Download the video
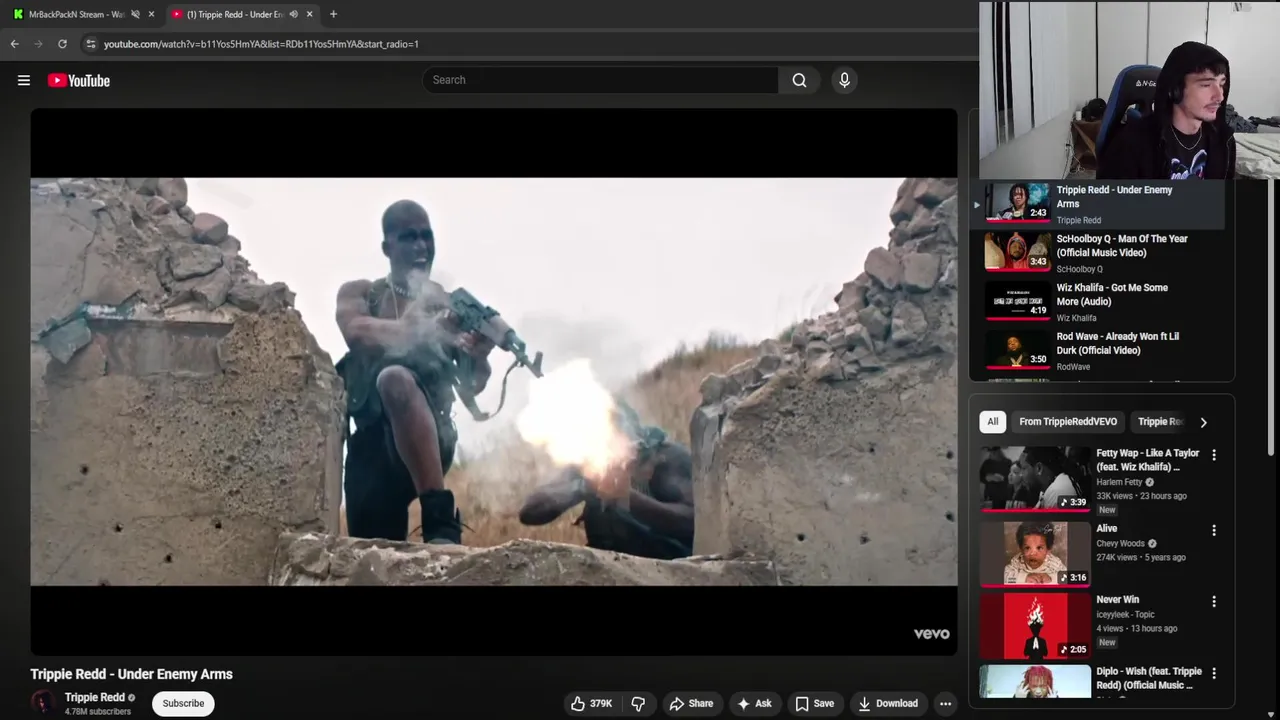The width and height of the screenshot is (1280, 720). point(888,704)
